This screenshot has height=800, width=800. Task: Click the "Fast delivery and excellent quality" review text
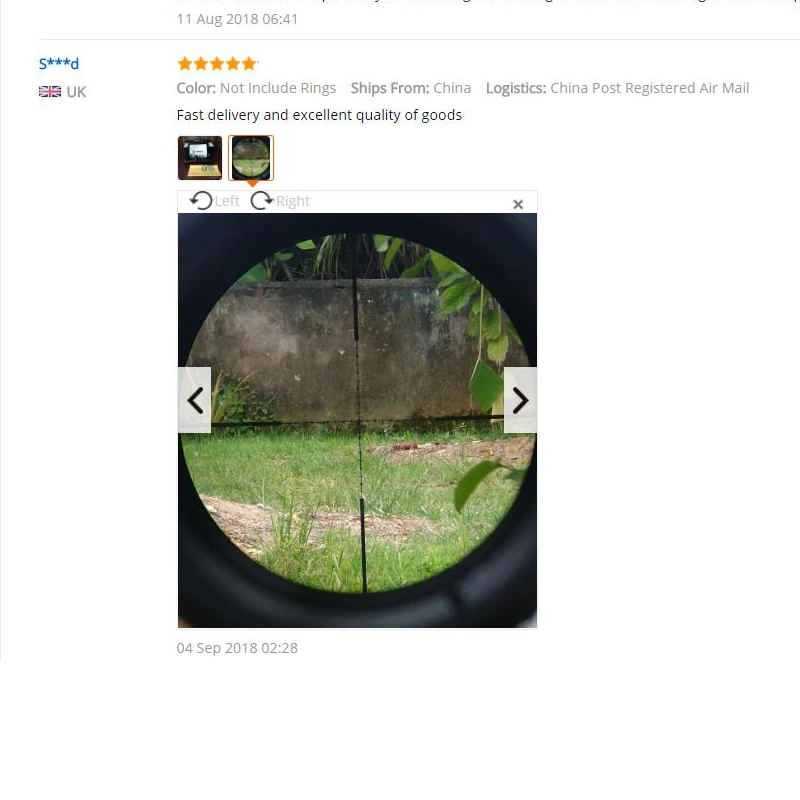coord(319,115)
